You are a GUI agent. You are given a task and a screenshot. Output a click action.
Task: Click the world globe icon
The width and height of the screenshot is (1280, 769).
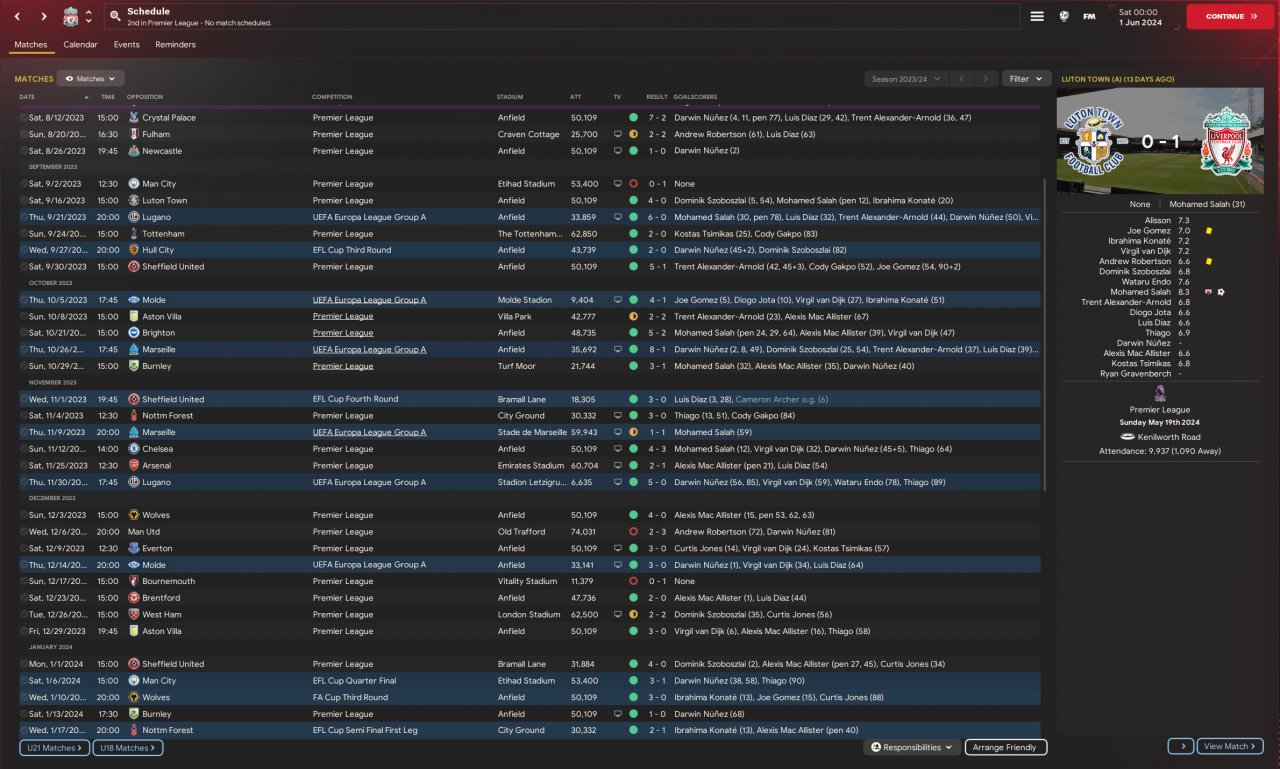tap(1064, 16)
